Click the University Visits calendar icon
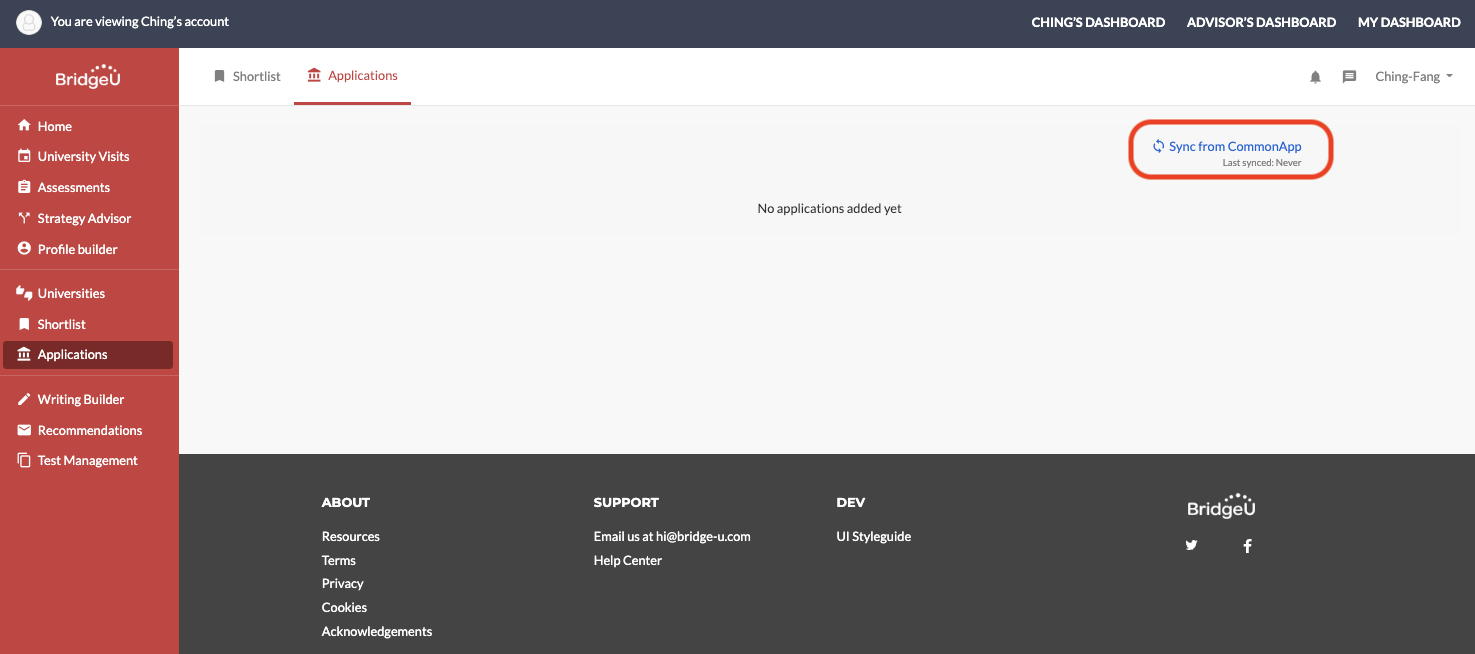 click(x=24, y=156)
